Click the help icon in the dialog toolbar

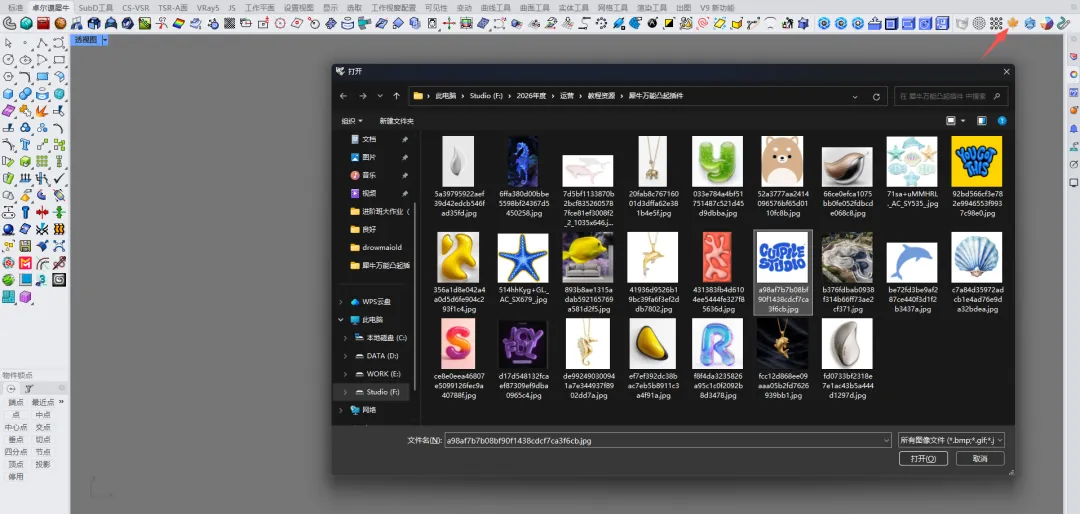pyautogui.click(x=1001, y=121)
